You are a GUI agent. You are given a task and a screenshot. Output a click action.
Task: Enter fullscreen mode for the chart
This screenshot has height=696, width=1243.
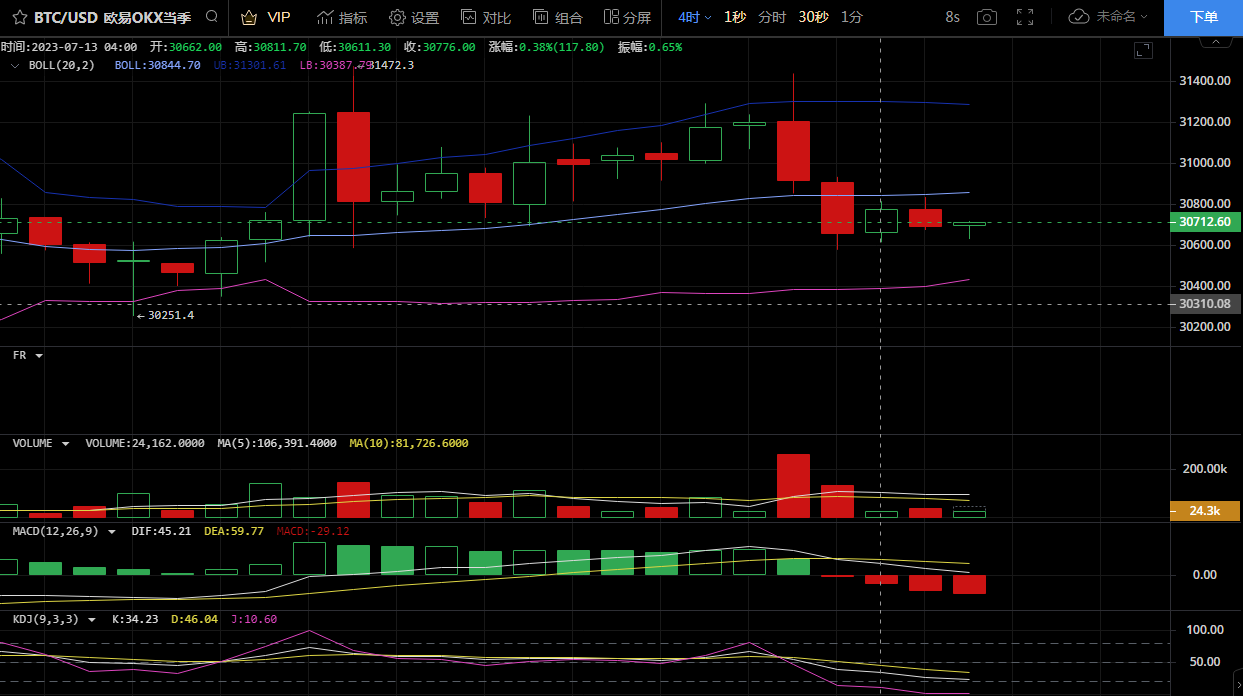(x=1025, y=17)
